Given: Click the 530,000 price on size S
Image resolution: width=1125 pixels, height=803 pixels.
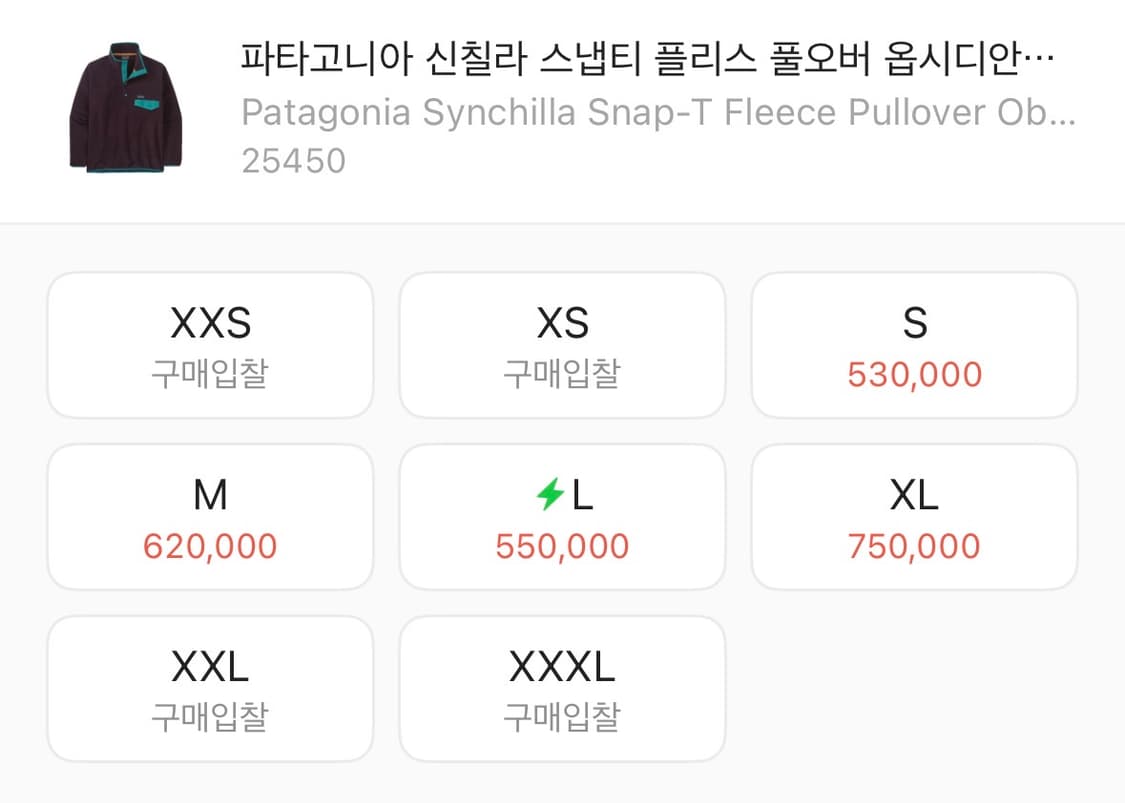Looking at the screenshot, I should tap(914, 374).
